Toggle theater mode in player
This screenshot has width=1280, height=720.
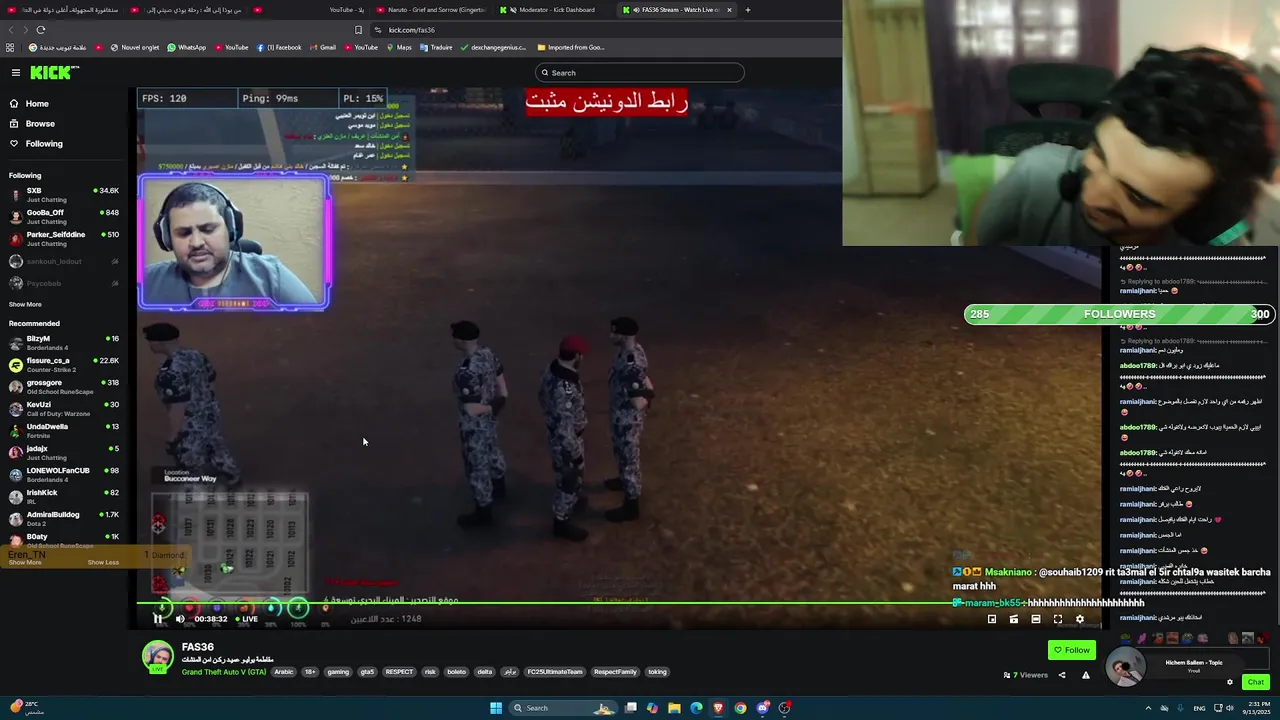1036,619
